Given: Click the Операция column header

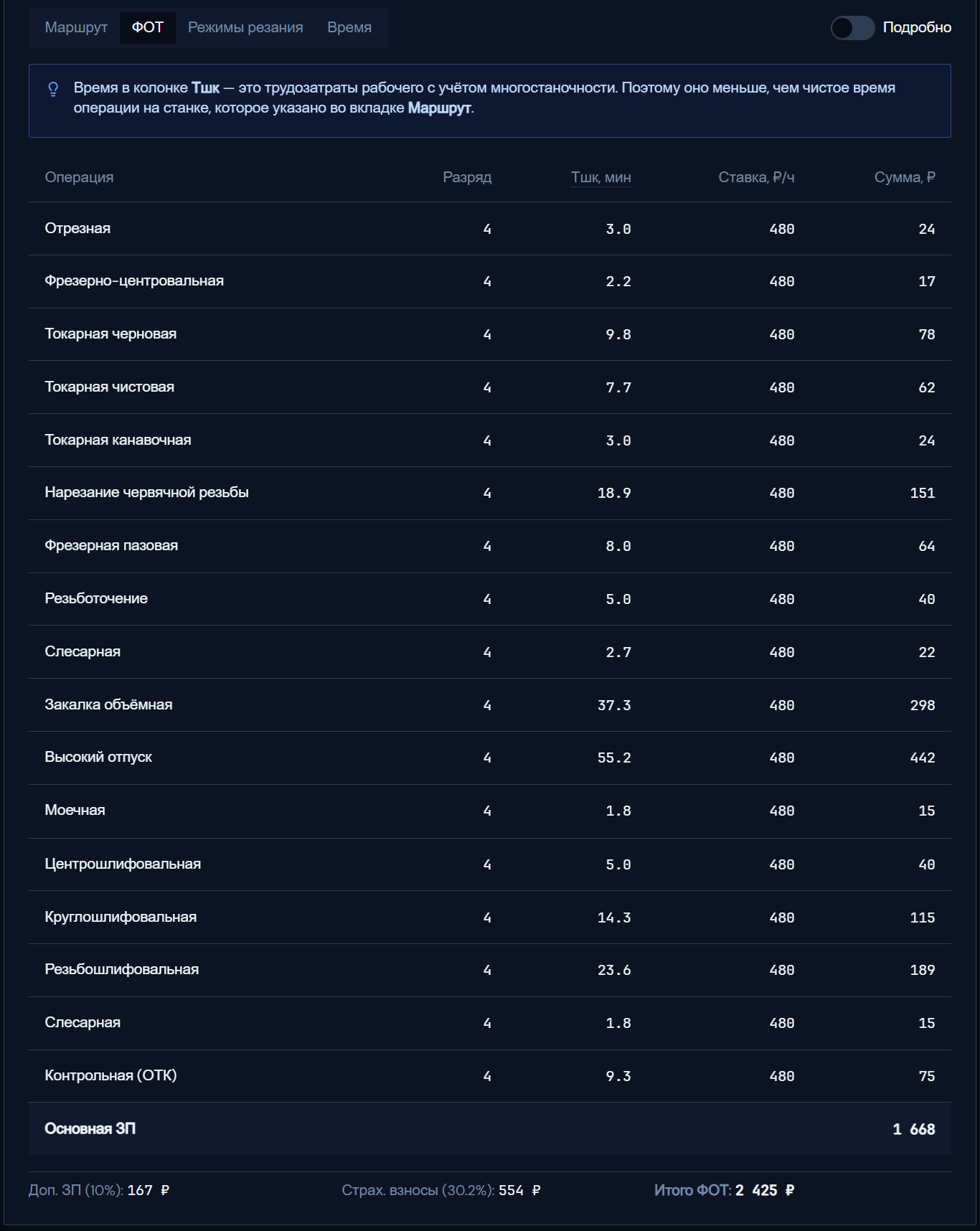Looking at the screenshot, I should pyautogui.click(x=79, y=177).
